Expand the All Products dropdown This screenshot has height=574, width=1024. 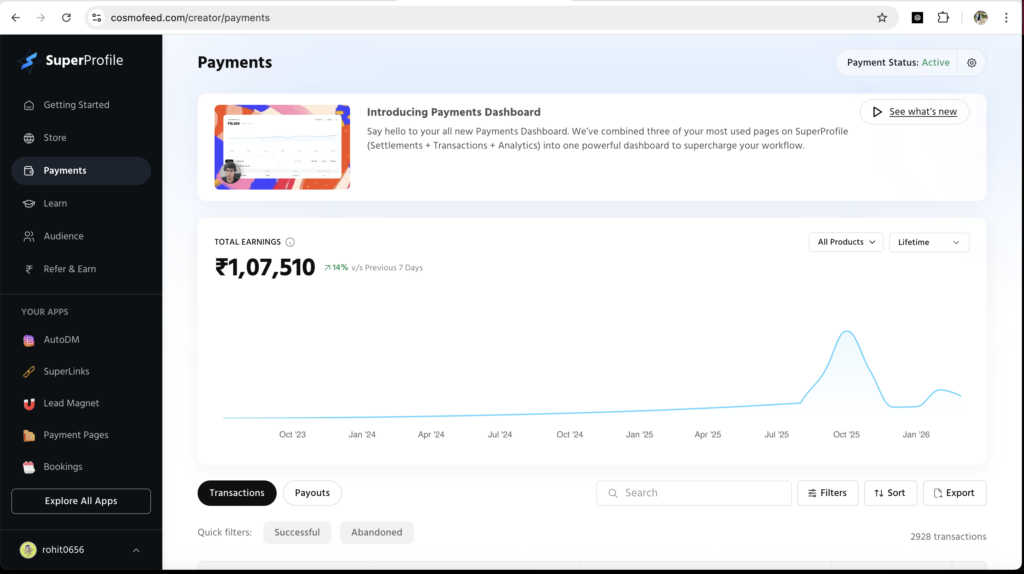(x=845, y=242)
